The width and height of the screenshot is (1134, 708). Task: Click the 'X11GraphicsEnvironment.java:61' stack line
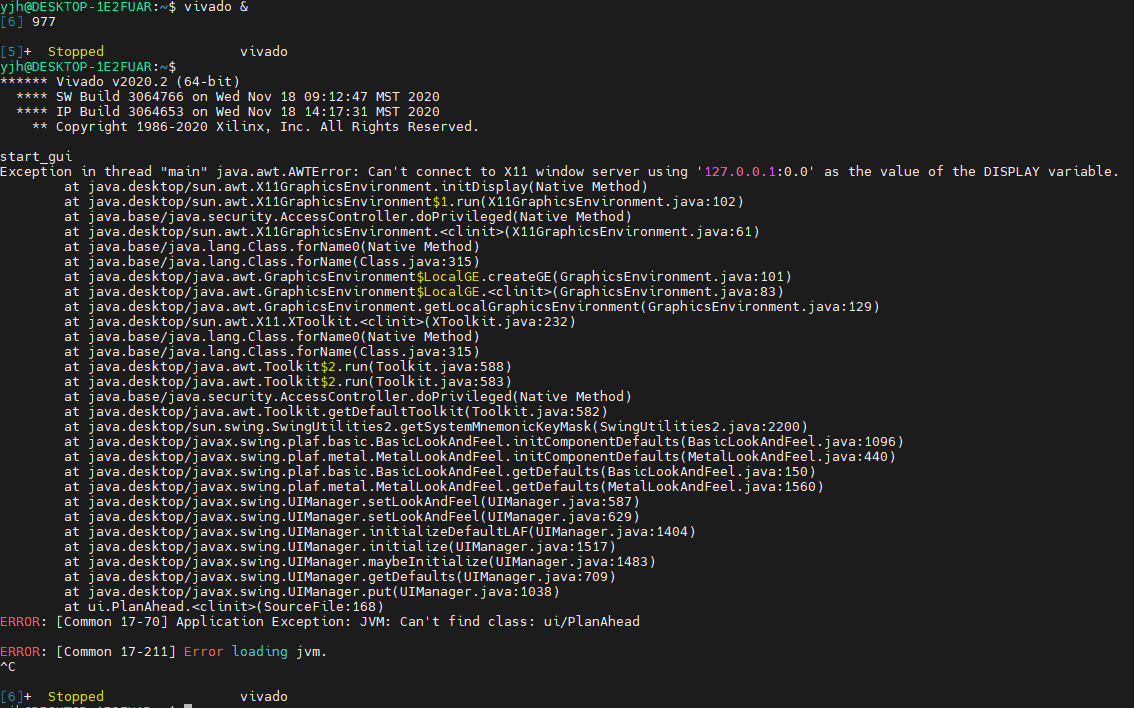(x=412, y=231)
